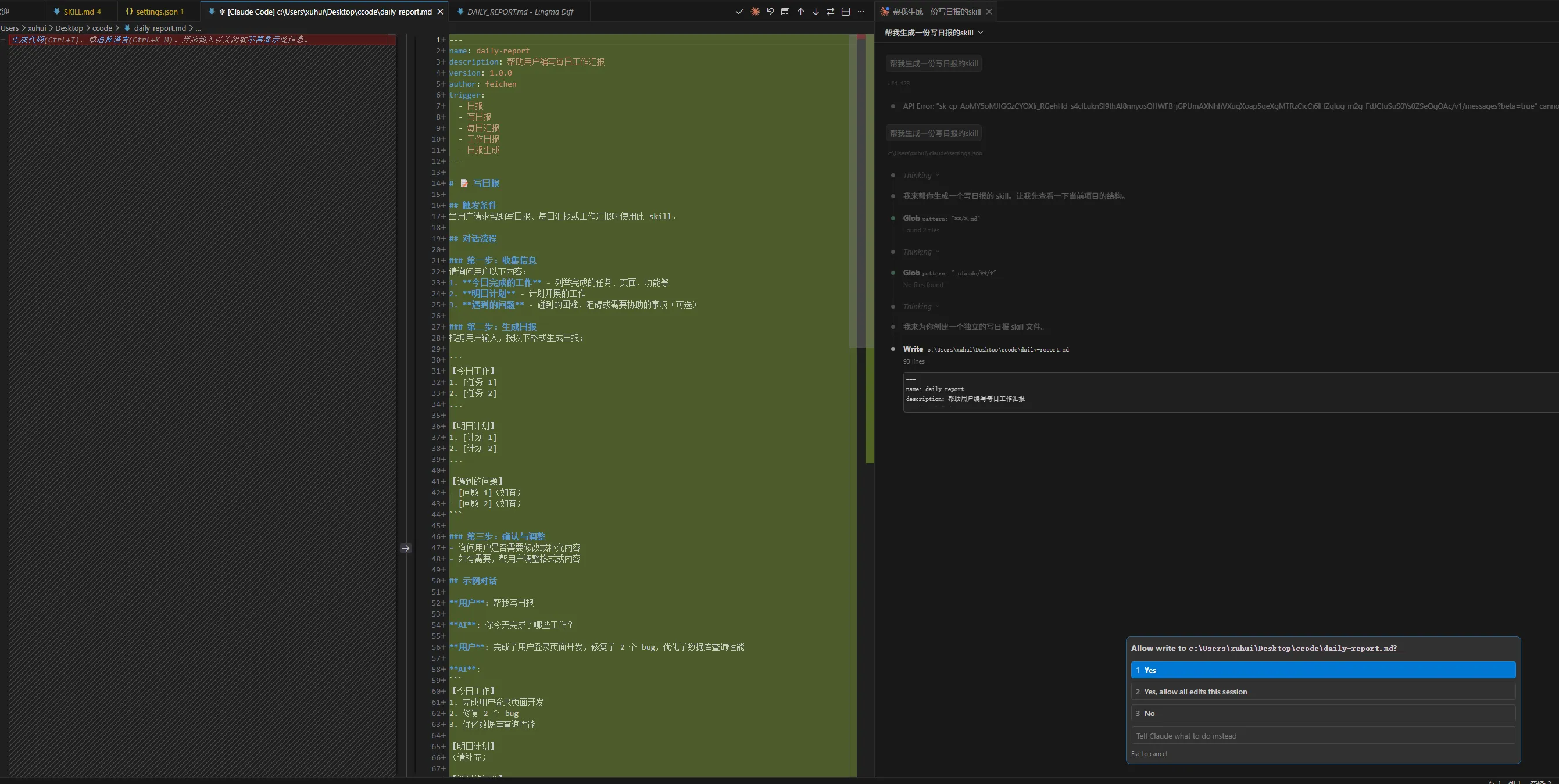Viewport: 1559px width, 784px height.
Task: Click the open file preview icon in the diff toolbar
Action: coord(785,12)
